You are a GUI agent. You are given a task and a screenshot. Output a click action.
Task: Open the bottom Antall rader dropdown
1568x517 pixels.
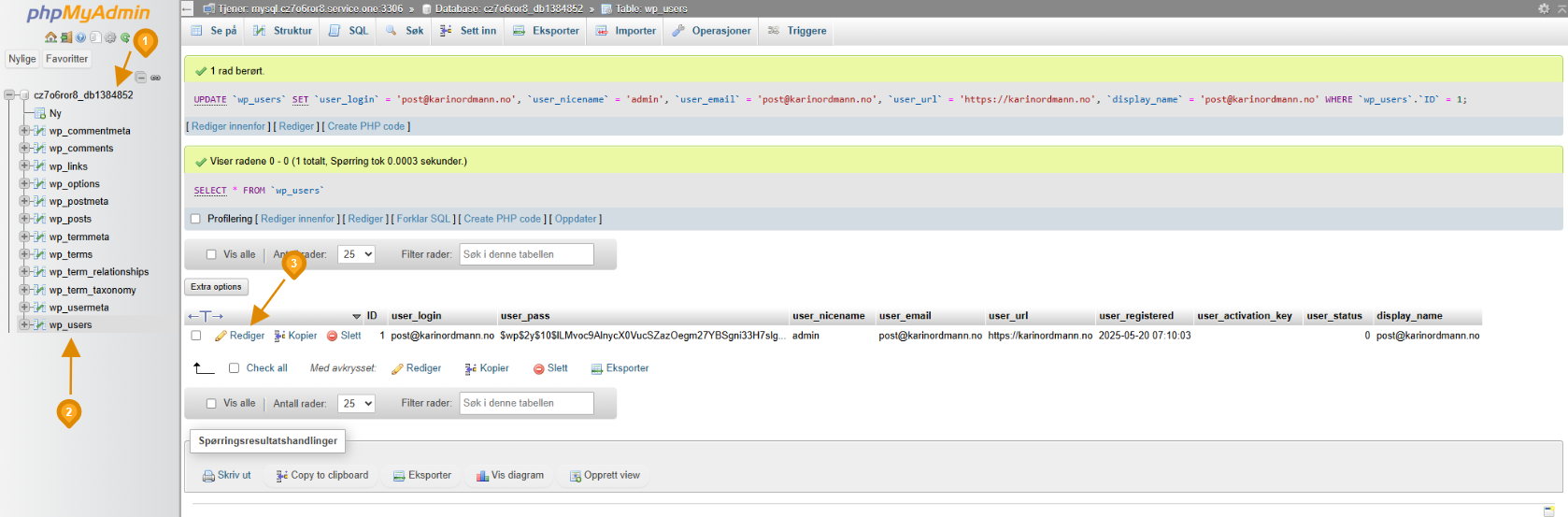(x=356, y=404)
